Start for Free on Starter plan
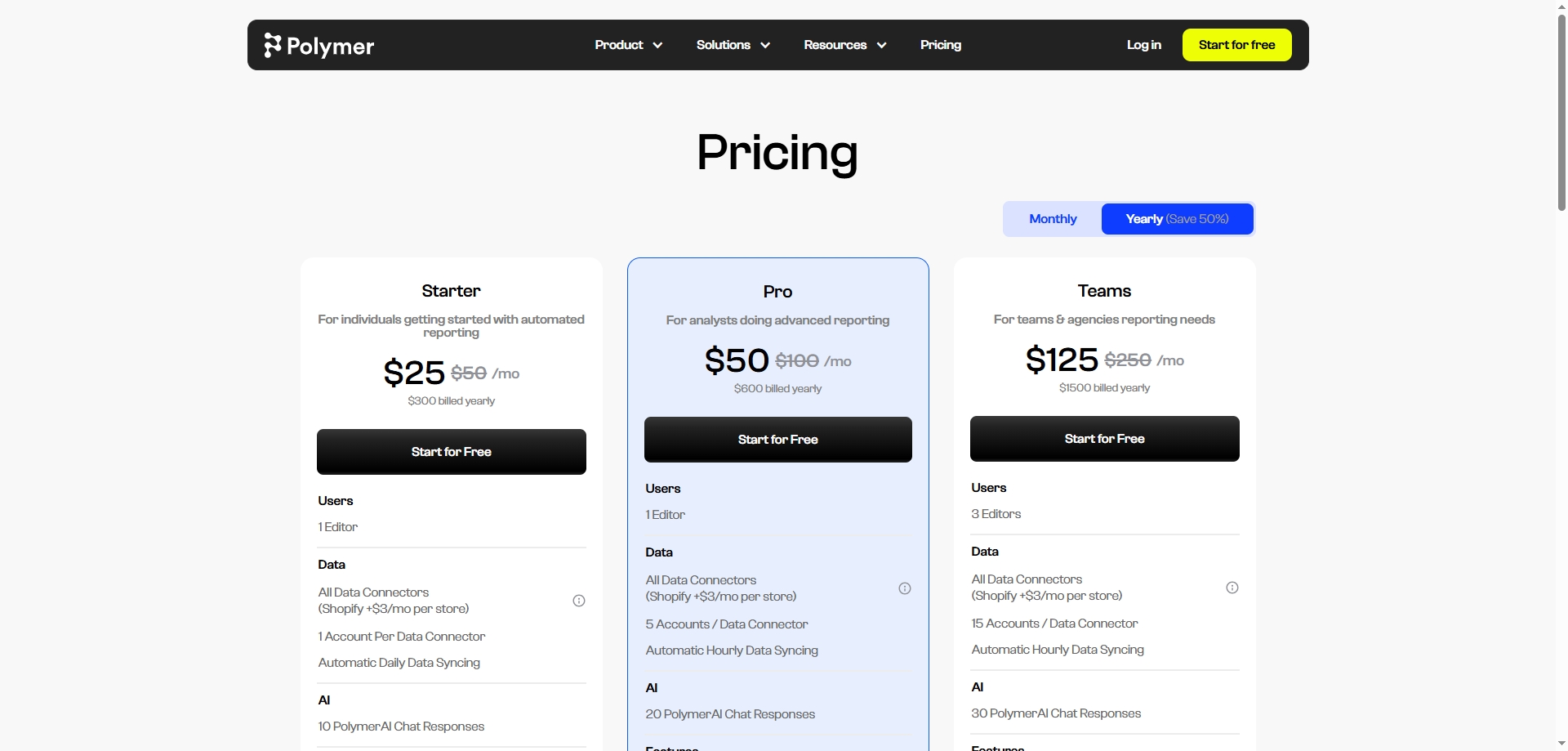 pyautogui.click(x=452, y=452)
